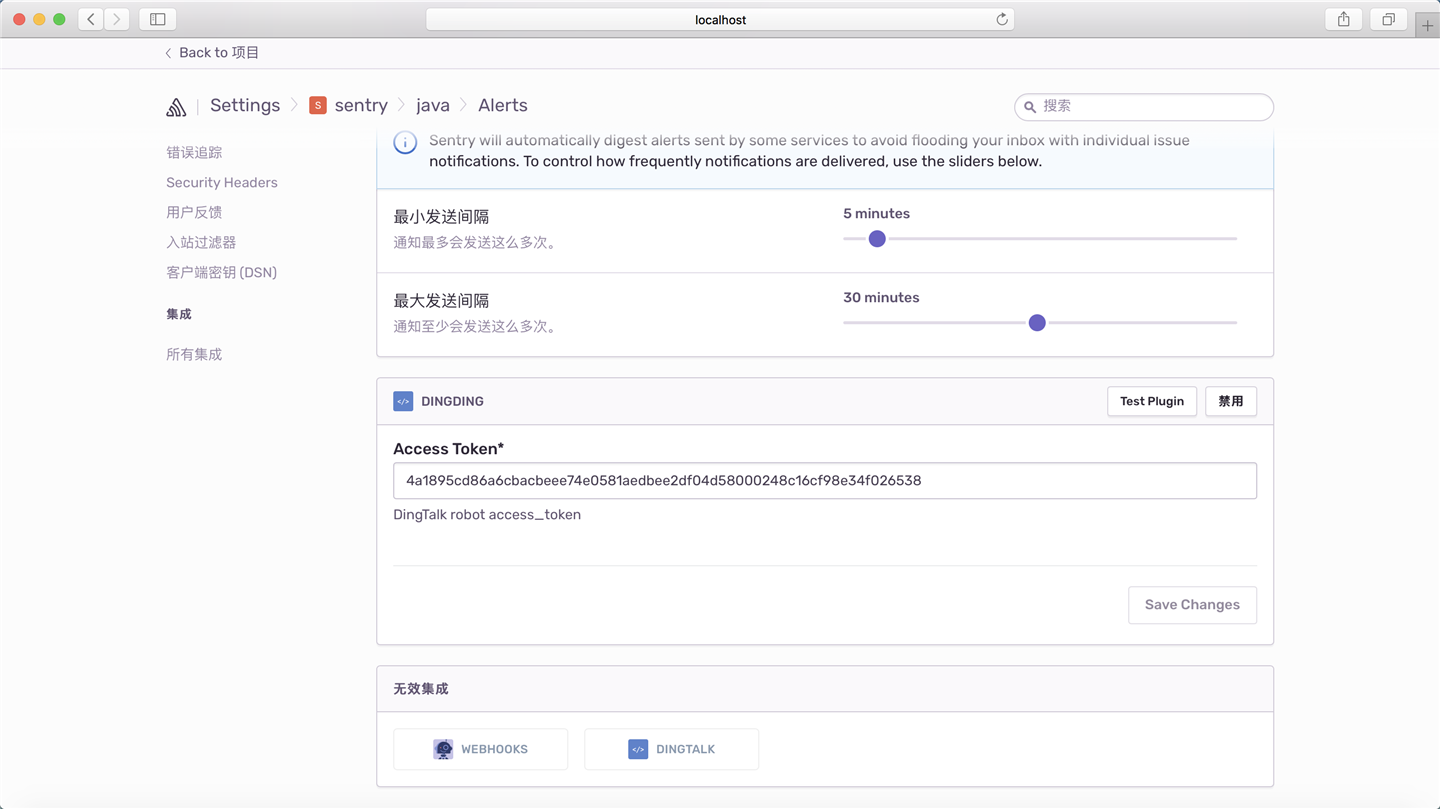Focus the 搜索 search field
This screenshot has height=809, width=1440.
(x=1144, y=107)
